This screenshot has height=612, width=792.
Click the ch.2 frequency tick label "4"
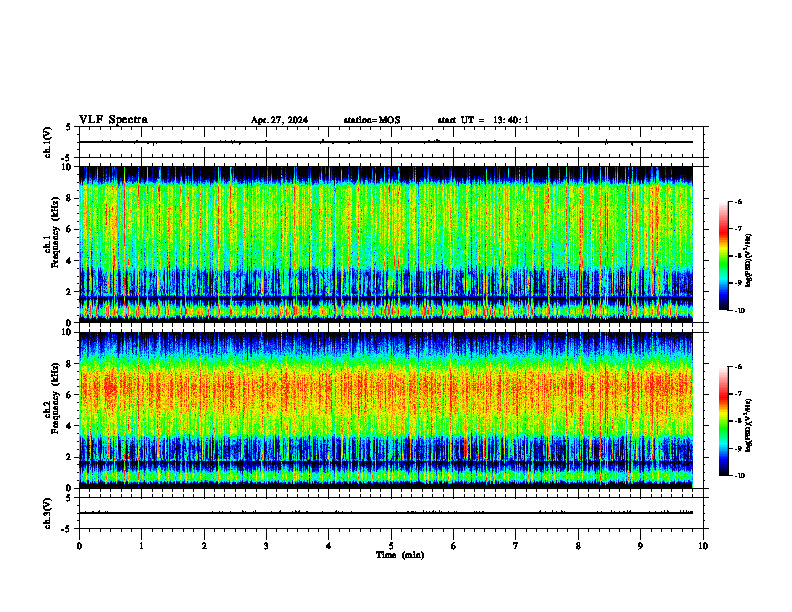(x=70, y=426)
